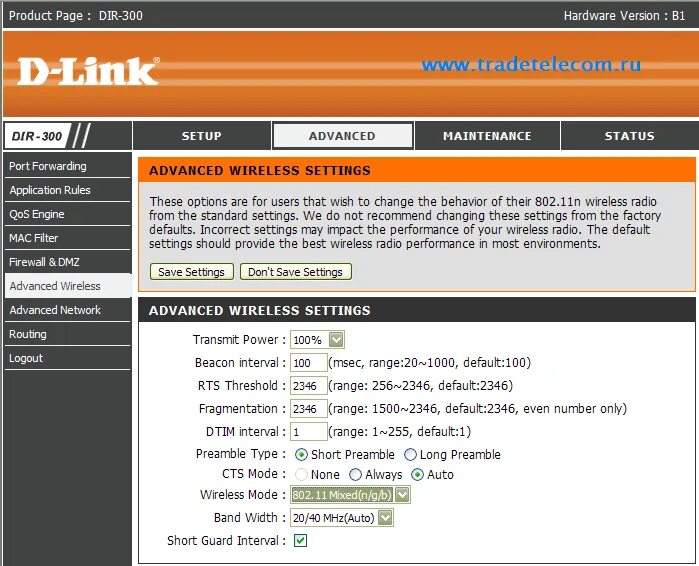Screen dimensions: 699x566
Task: Click the 'Transmit Power :' label
Action: (239, 340)
